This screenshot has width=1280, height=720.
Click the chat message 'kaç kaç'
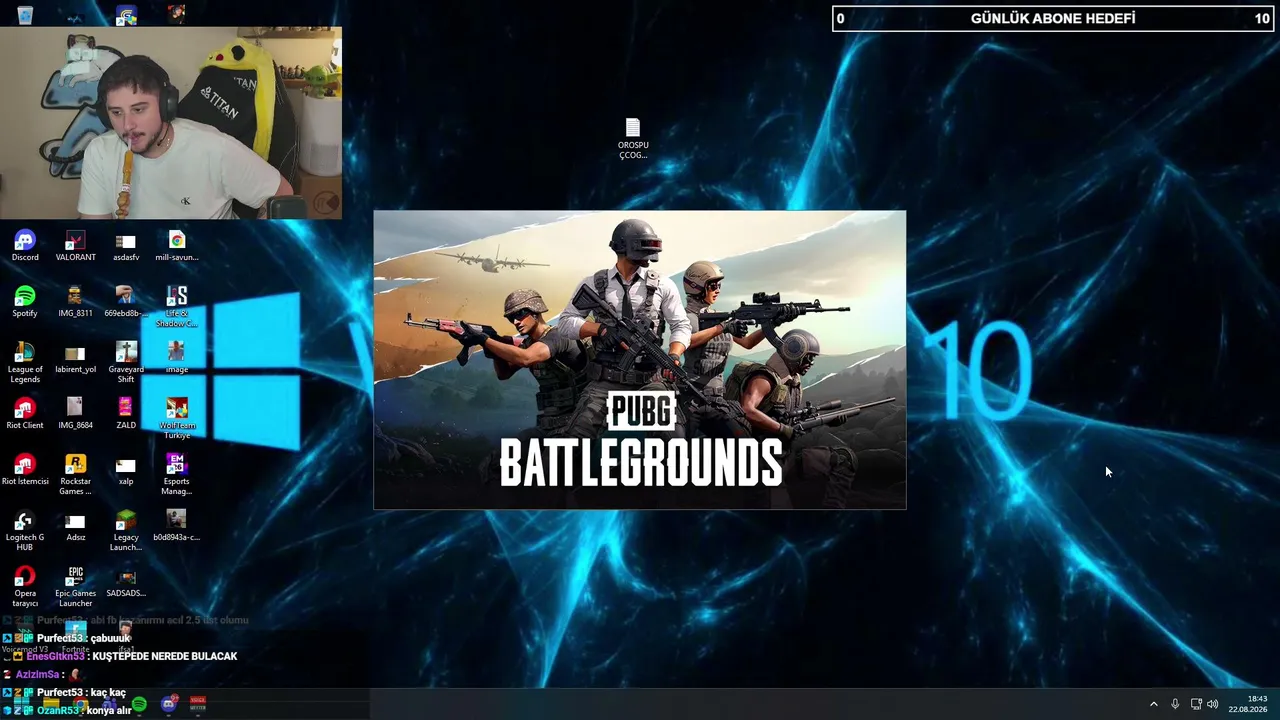108,692
